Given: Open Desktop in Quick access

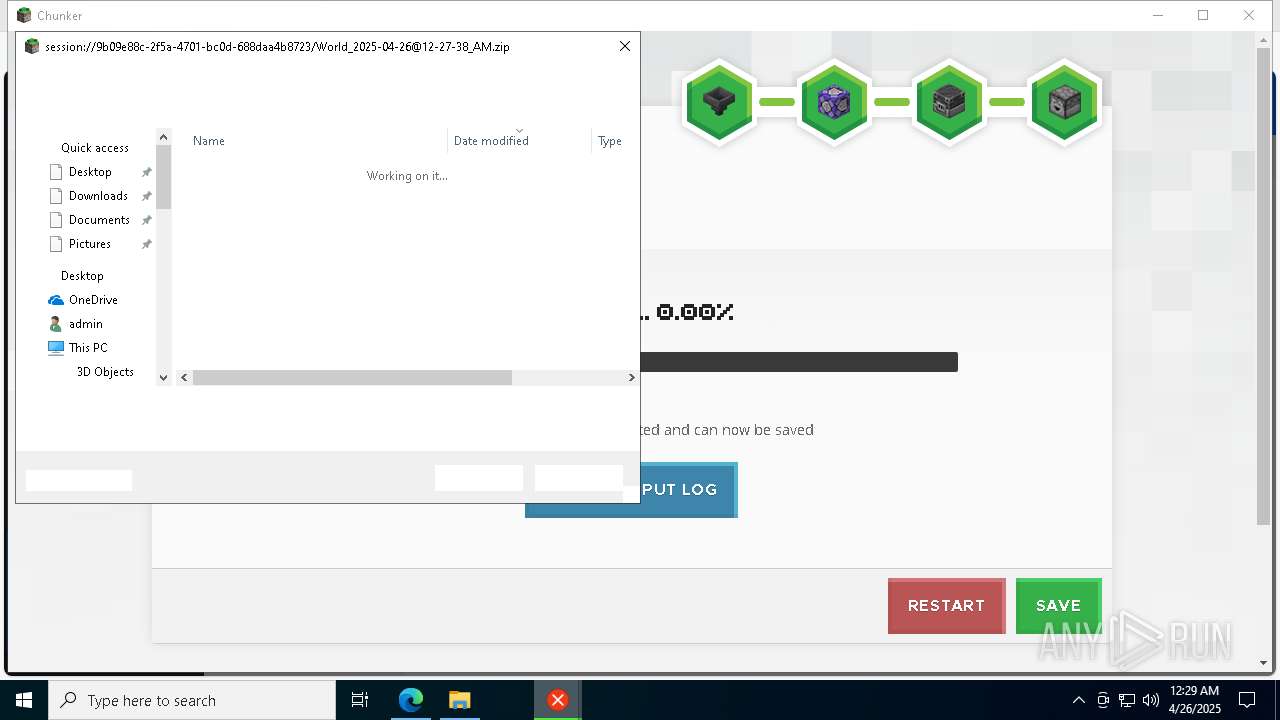Looking at the screenshot, I should [90, 172].
